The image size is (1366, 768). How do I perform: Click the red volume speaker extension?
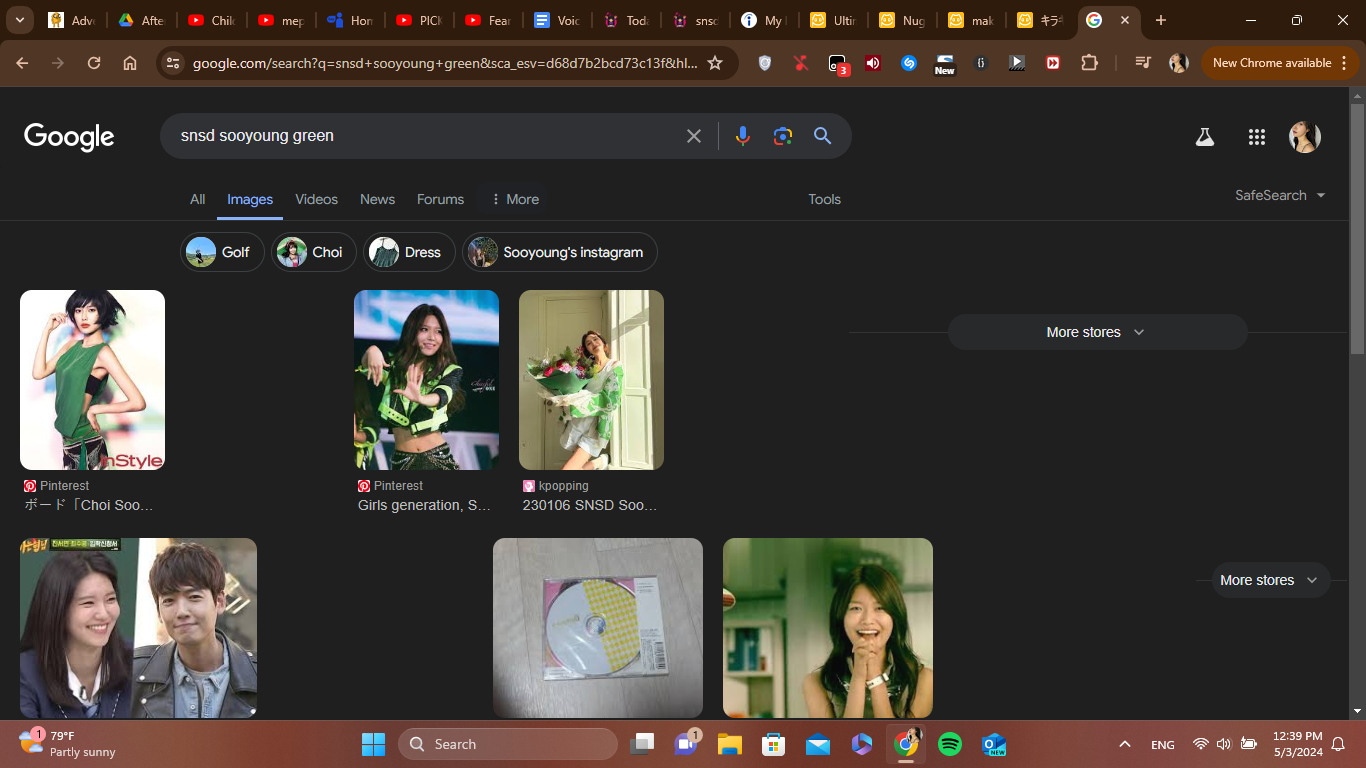tap(873, 63)
